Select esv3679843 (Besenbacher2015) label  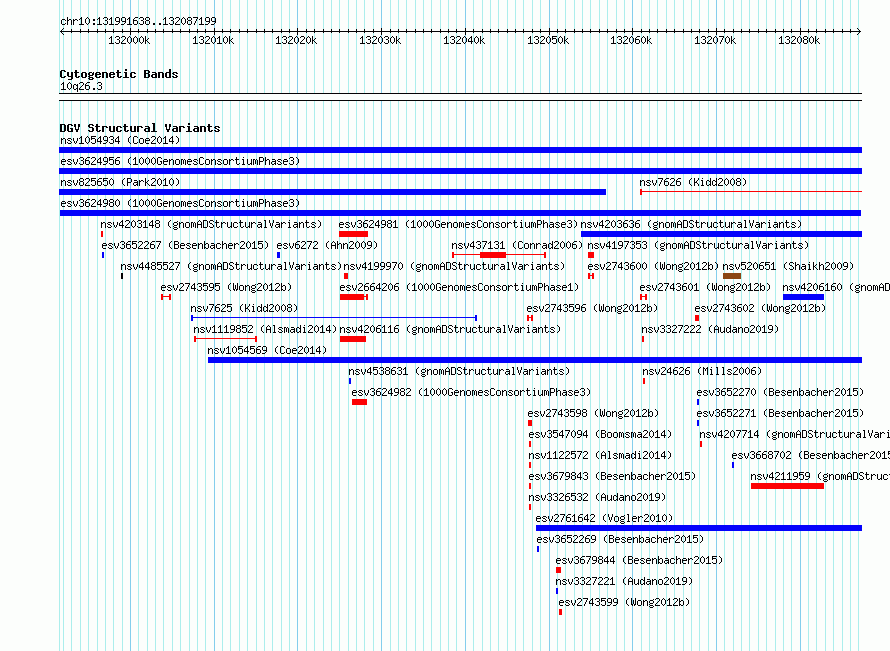point(612,476)
